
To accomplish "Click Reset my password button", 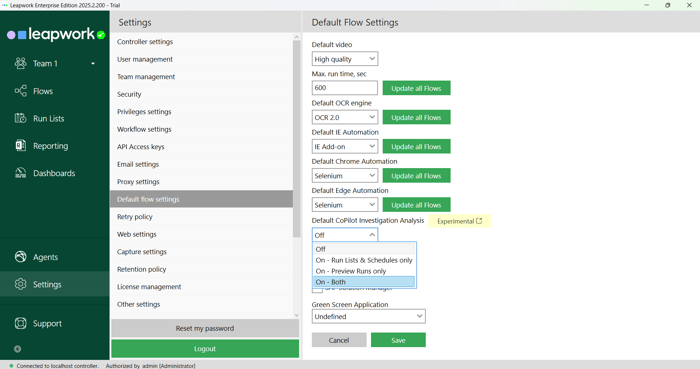I will pyautogui.click(x=205, y=328).
